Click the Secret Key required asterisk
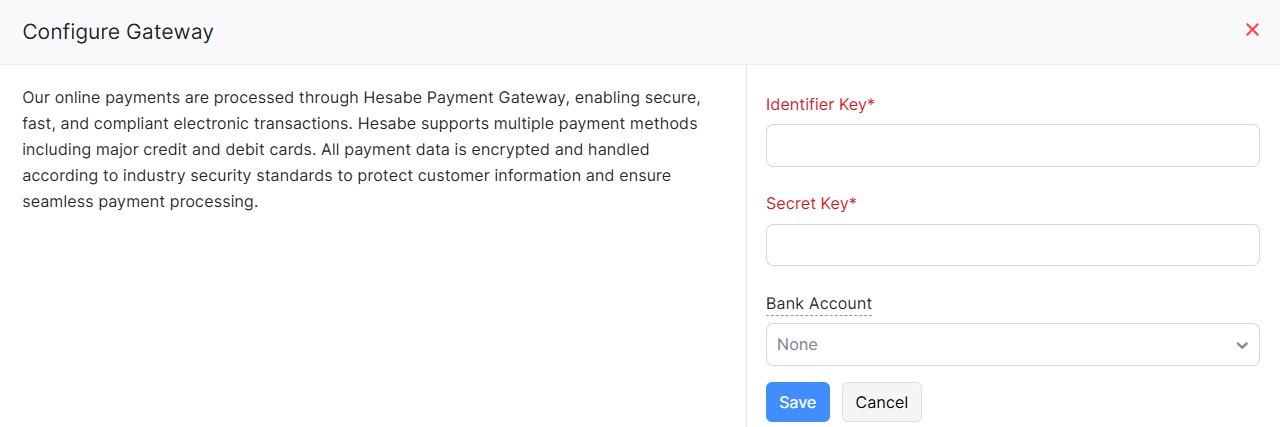Screen dimensions: 1280x427 [x=854, y=203]
